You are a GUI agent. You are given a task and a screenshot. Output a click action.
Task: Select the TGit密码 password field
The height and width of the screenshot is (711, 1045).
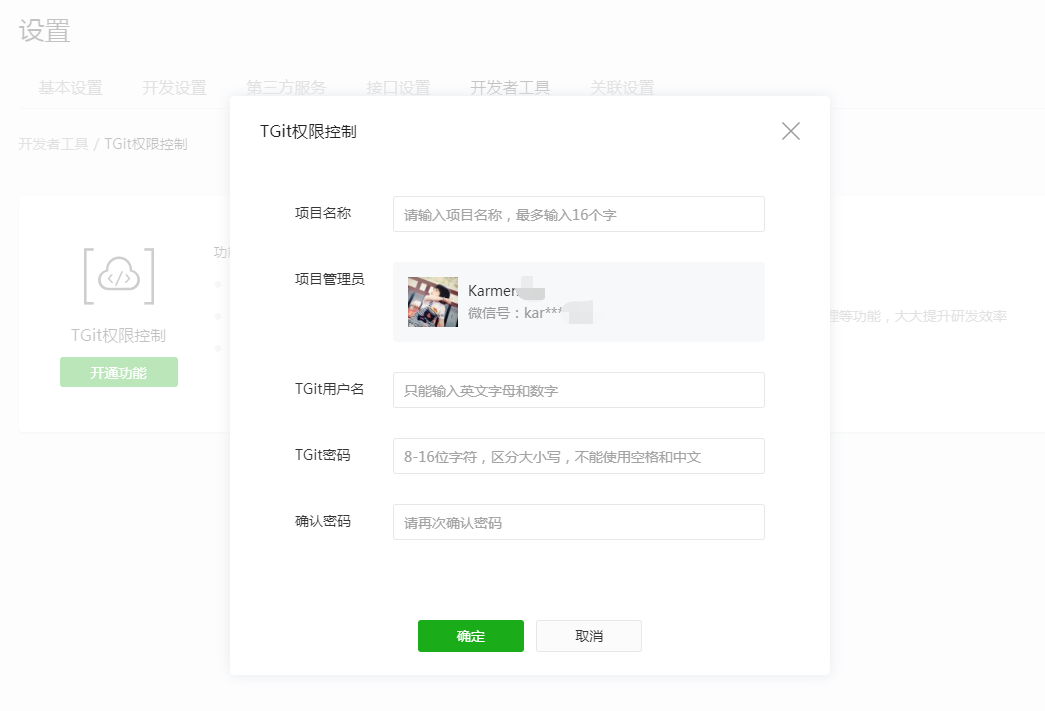click(578, 456)
